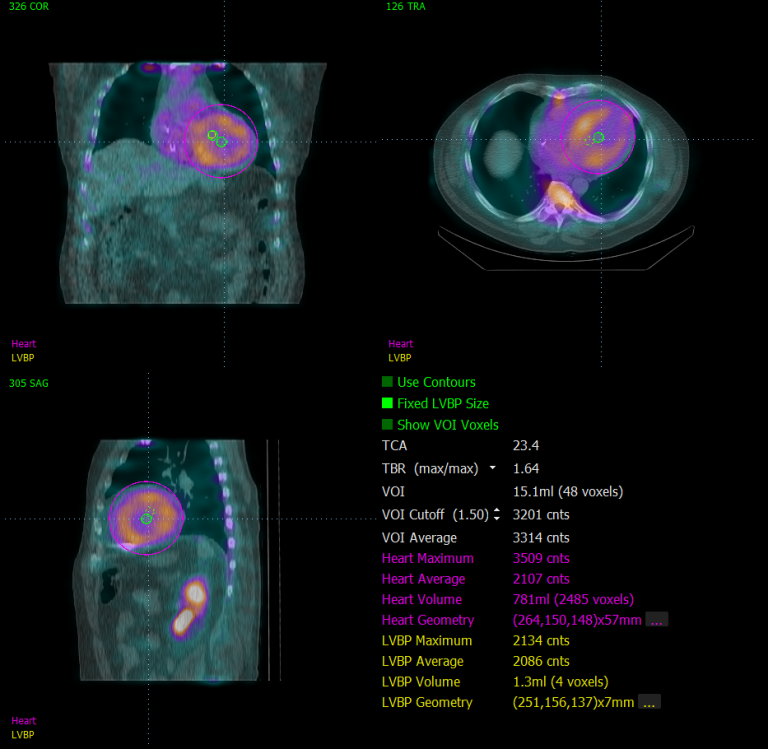Toggle the Fixed LVBP Size checkbox
The image size is (768, 749).
pos(387,403)
